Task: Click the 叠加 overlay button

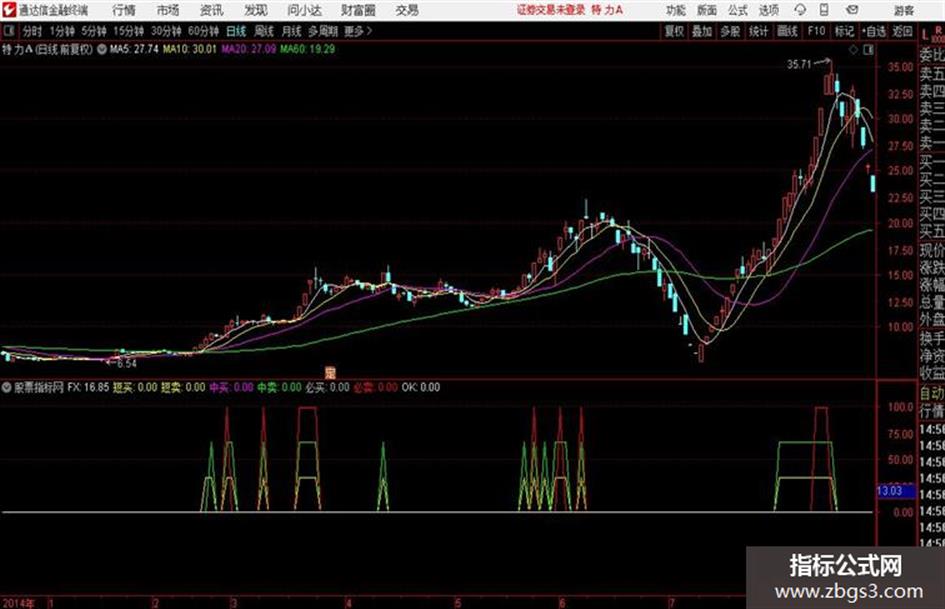Action: (702, 31)
